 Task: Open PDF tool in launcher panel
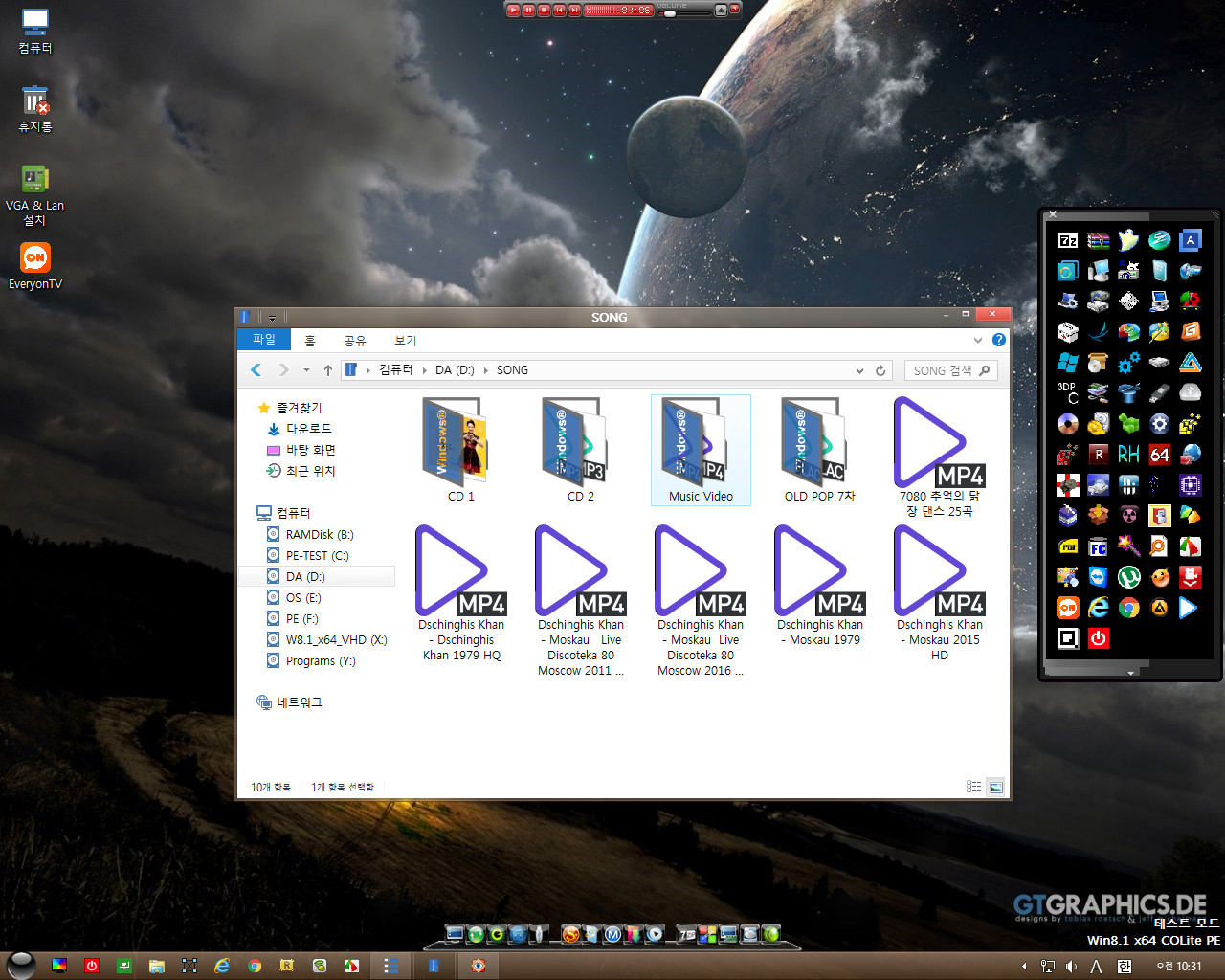click(x=1068, y=546)
